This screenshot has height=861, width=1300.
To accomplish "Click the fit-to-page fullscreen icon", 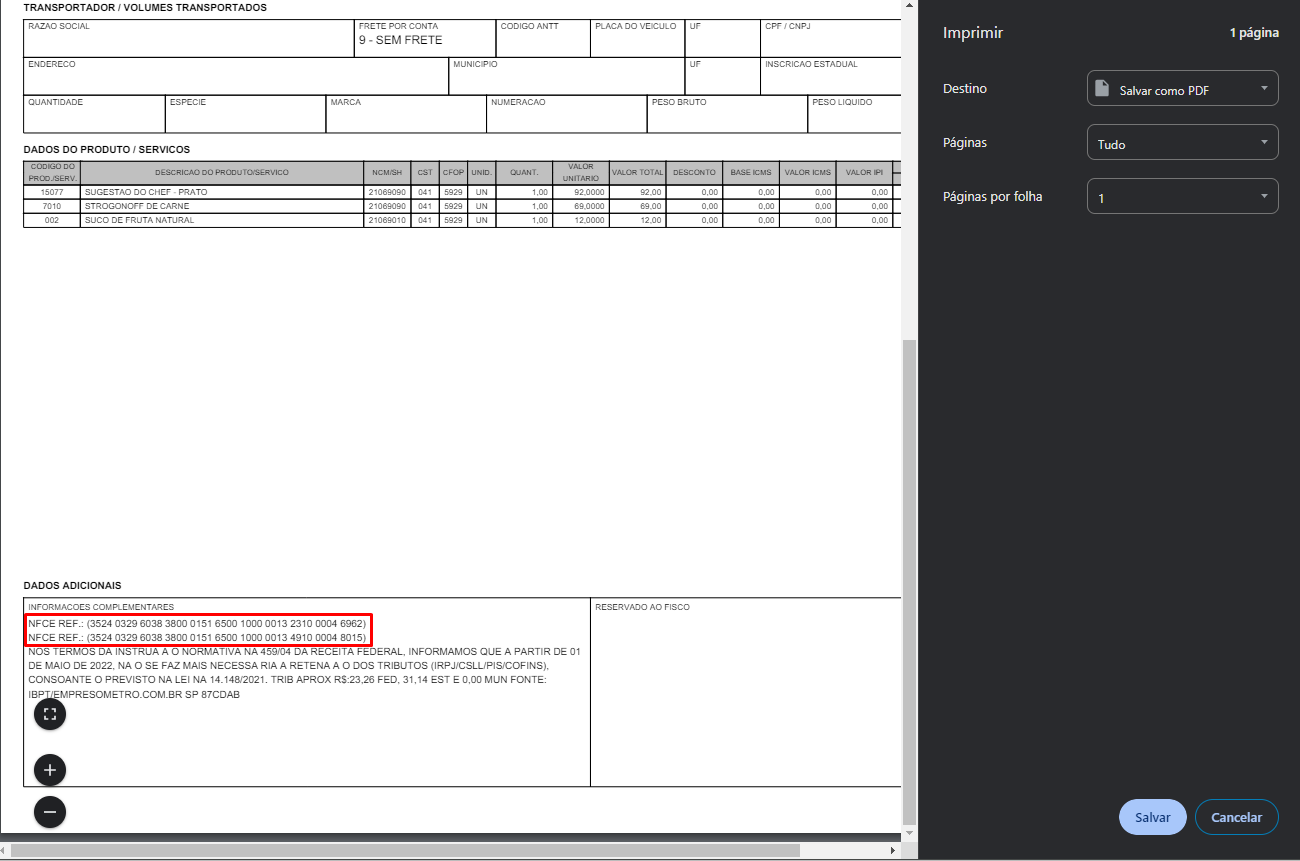I will 50,714.
